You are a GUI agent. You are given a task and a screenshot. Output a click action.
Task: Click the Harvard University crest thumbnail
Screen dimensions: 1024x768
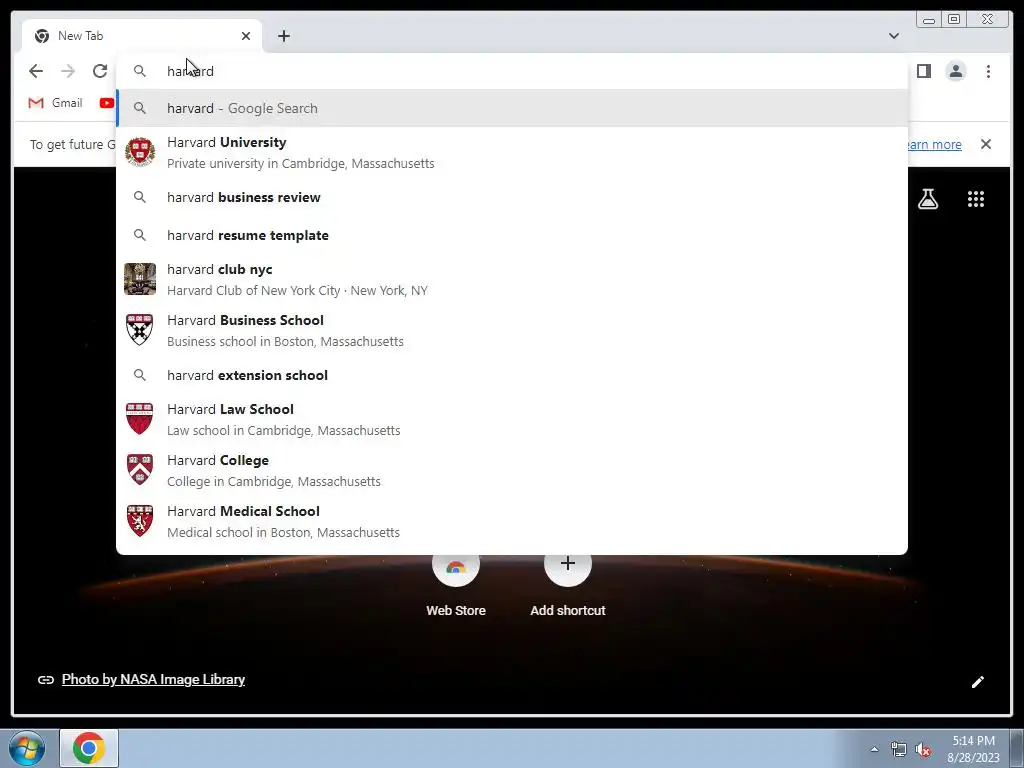pyautogui.click(x=140, y=152)
